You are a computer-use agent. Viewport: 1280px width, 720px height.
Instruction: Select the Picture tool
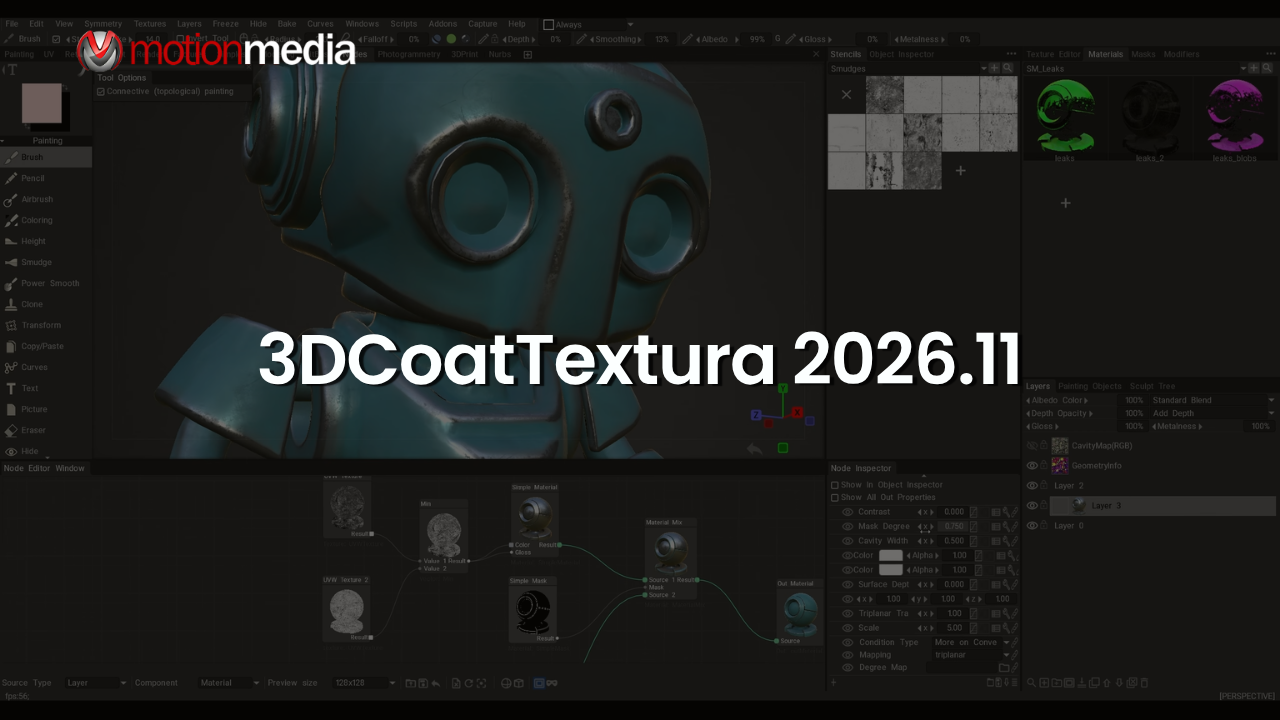coord(46,409)
